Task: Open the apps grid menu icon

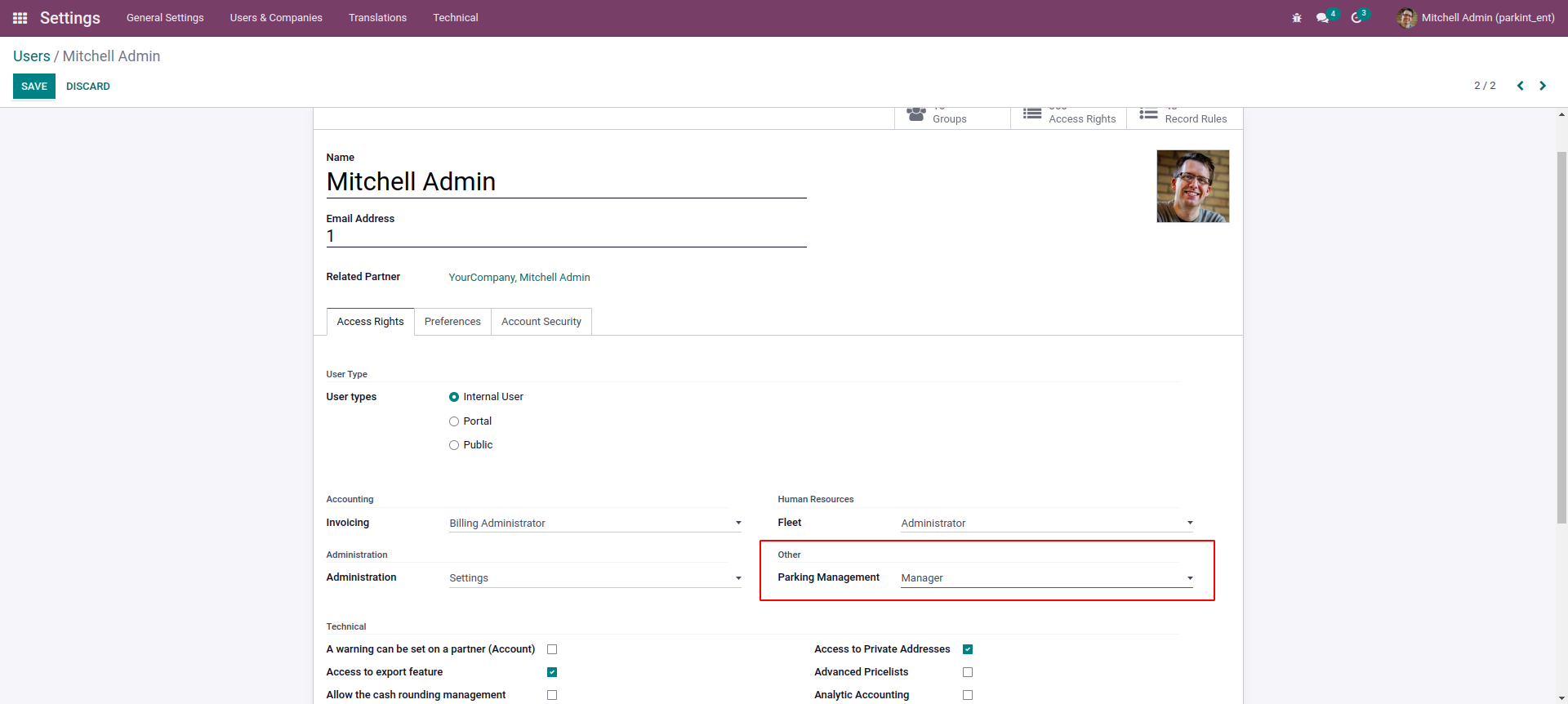Action: [x=20, y=18]
